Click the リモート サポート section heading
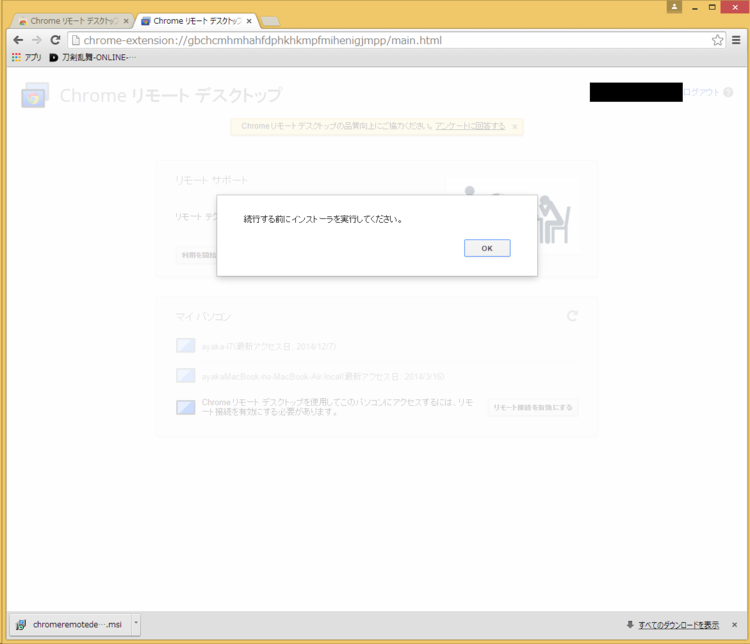The height and width of the screenshot is (644, 750). tap(211, 180)
